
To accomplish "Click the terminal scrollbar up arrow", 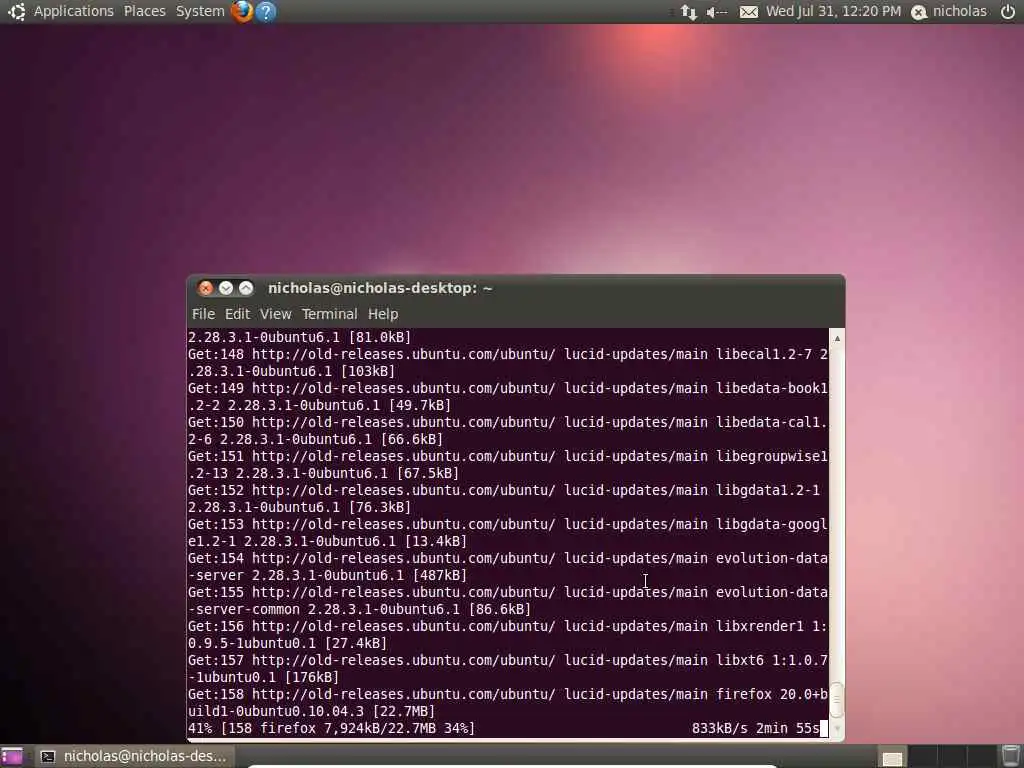I will [837, 338].
